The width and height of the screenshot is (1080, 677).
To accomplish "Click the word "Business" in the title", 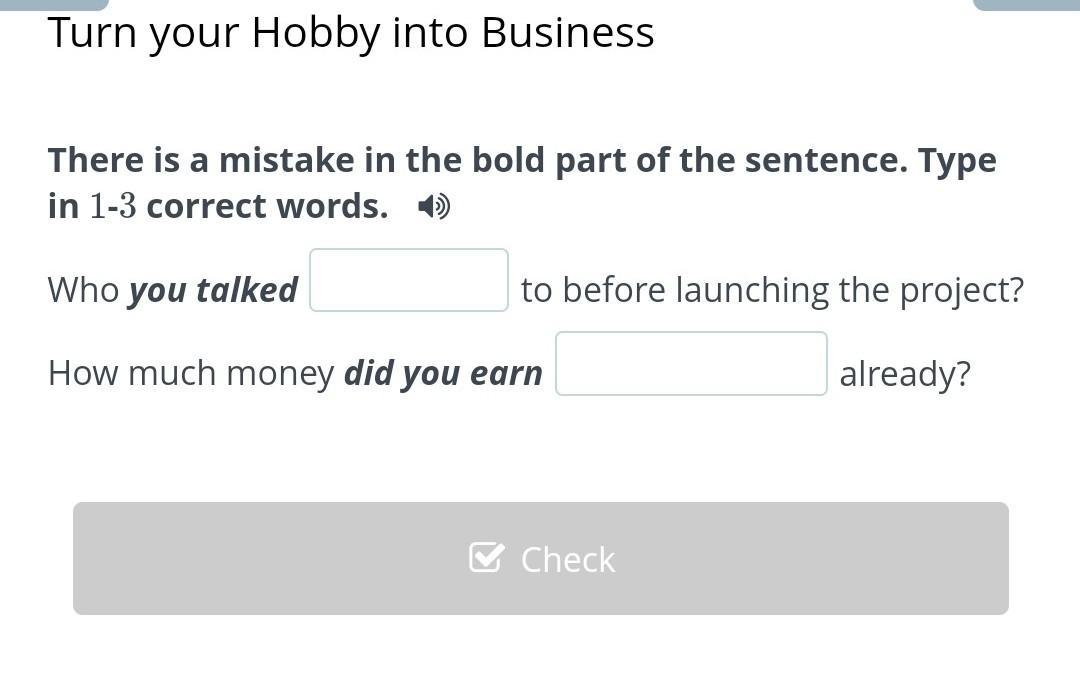I will pos(567,33).
